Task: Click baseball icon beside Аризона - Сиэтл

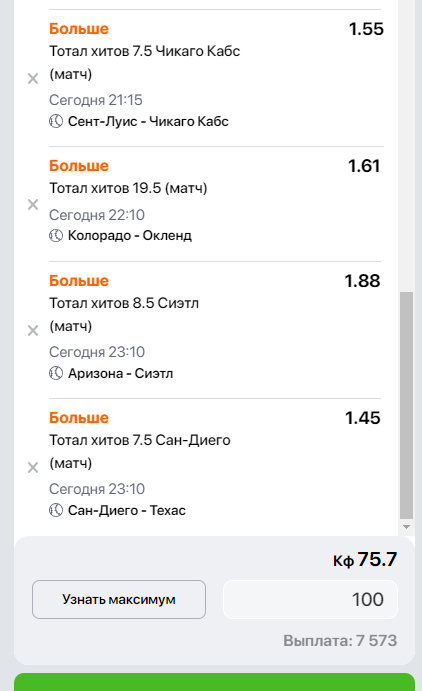Action: pyautogui.click(x=56, y=373)
